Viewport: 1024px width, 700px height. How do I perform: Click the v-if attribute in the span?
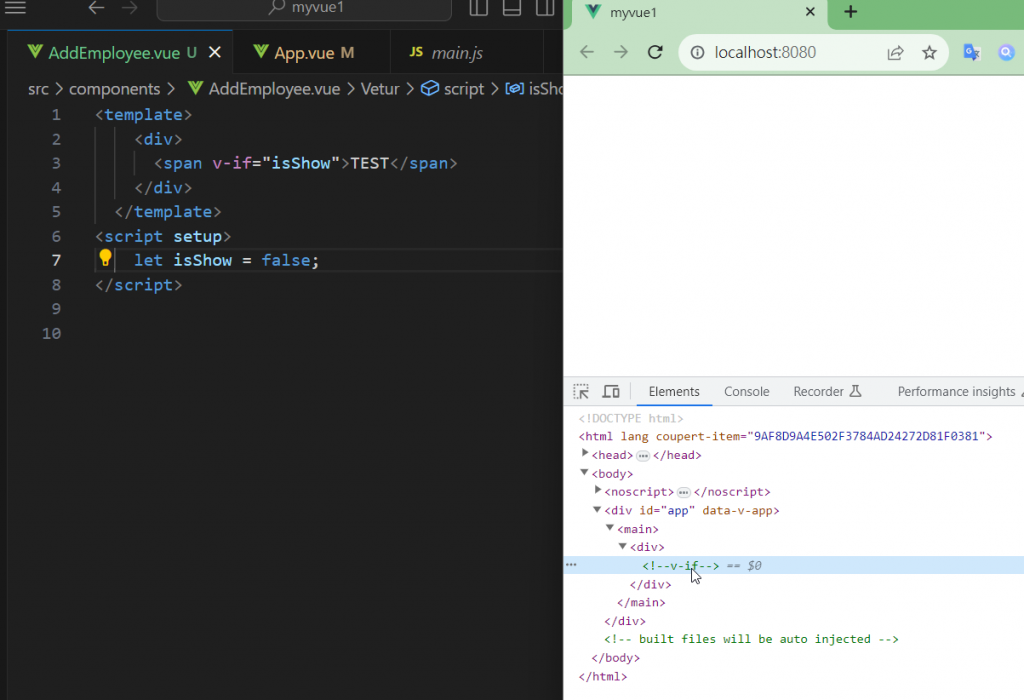232,163
